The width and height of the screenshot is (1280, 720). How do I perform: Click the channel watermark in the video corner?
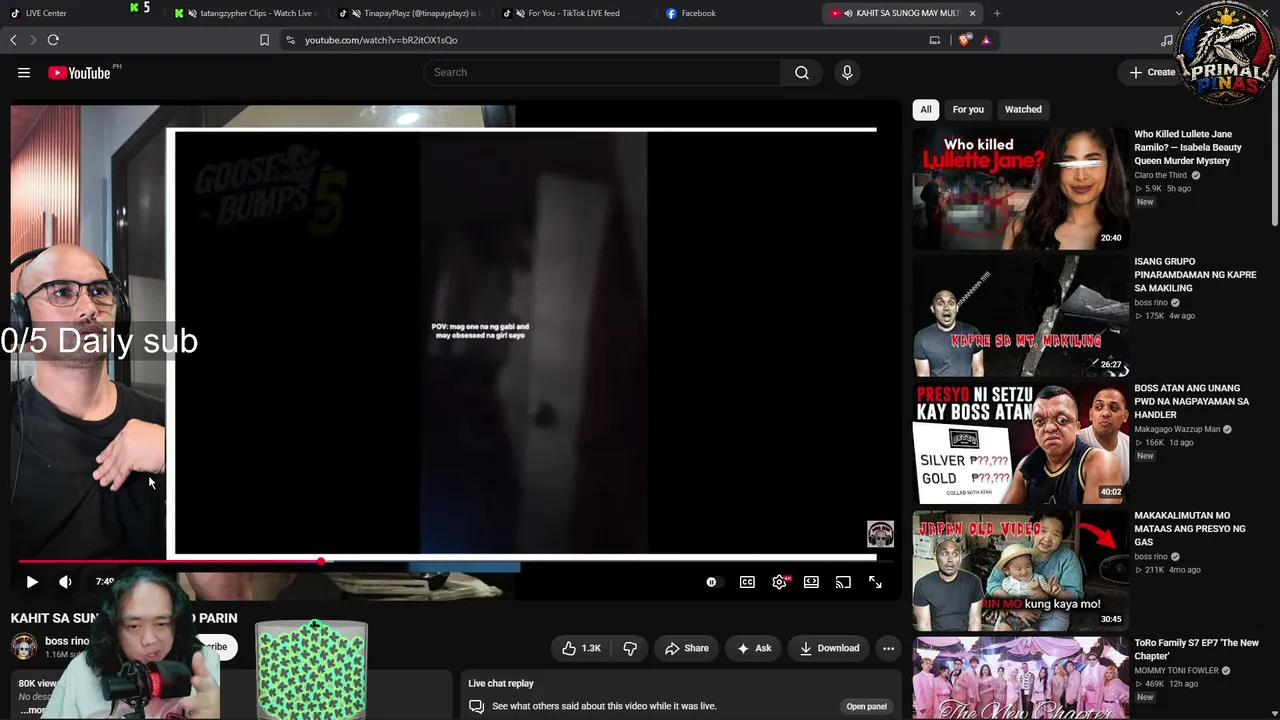coord(880,533)
